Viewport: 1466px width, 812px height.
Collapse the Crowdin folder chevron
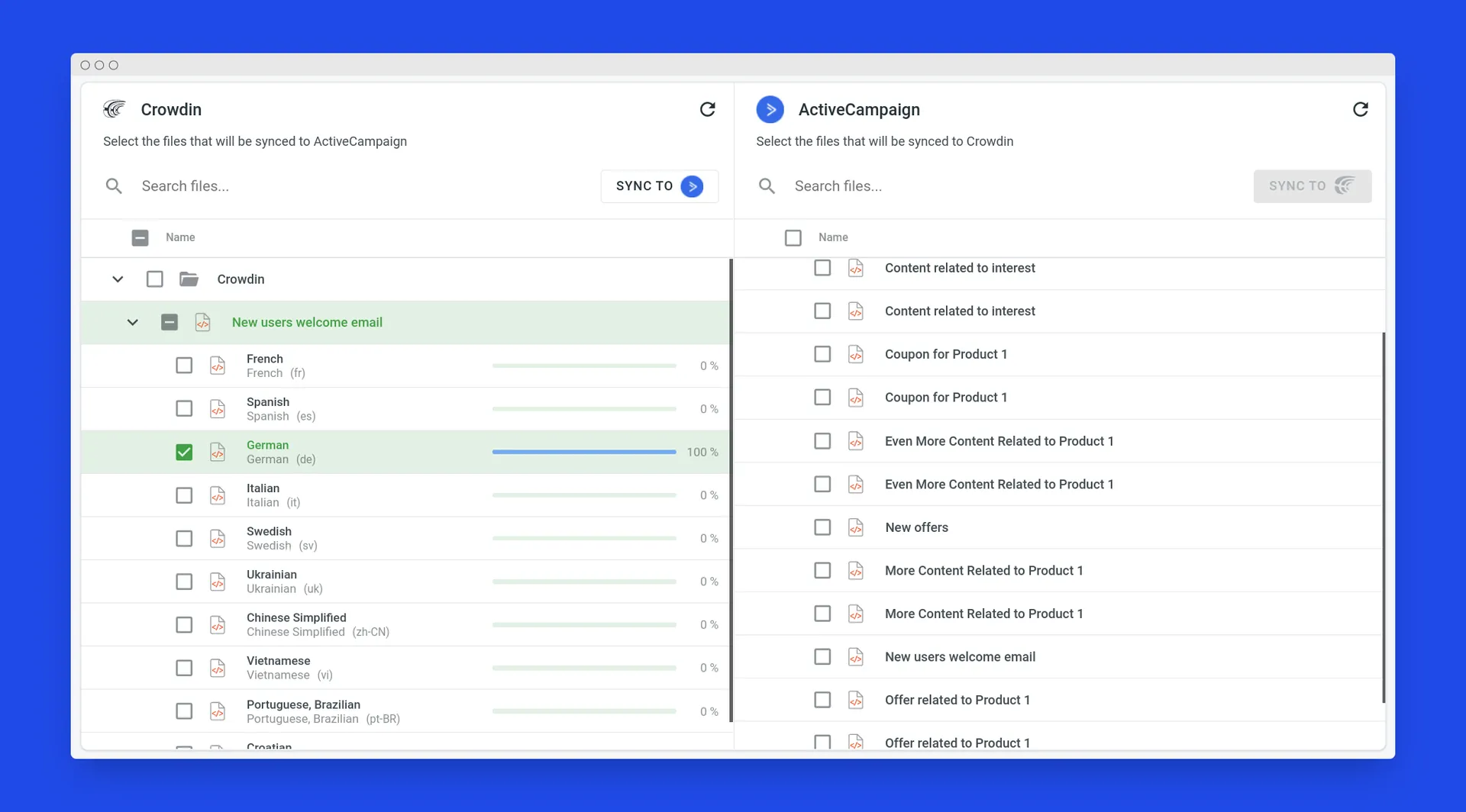(x=118, y=279)
